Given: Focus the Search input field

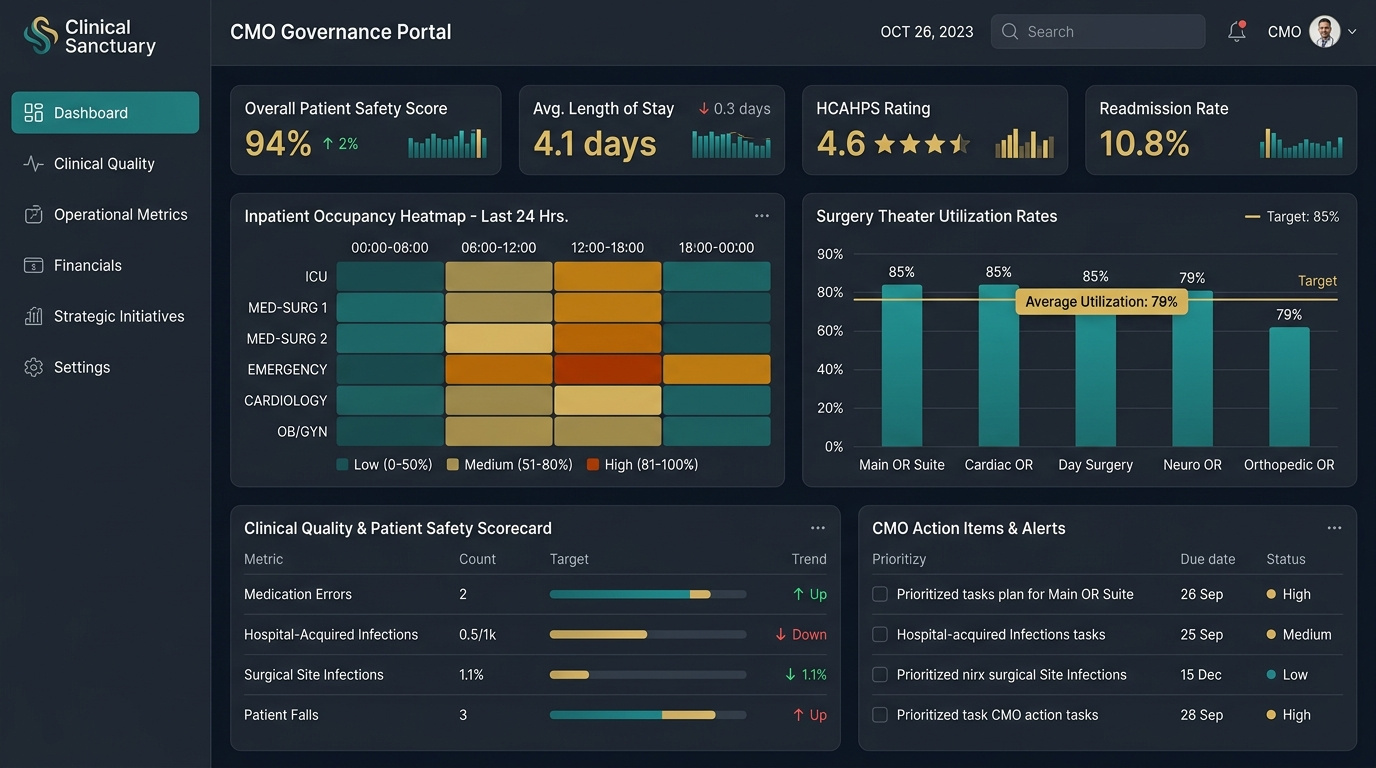Looking at the screenshot, I should point(1098,32).
